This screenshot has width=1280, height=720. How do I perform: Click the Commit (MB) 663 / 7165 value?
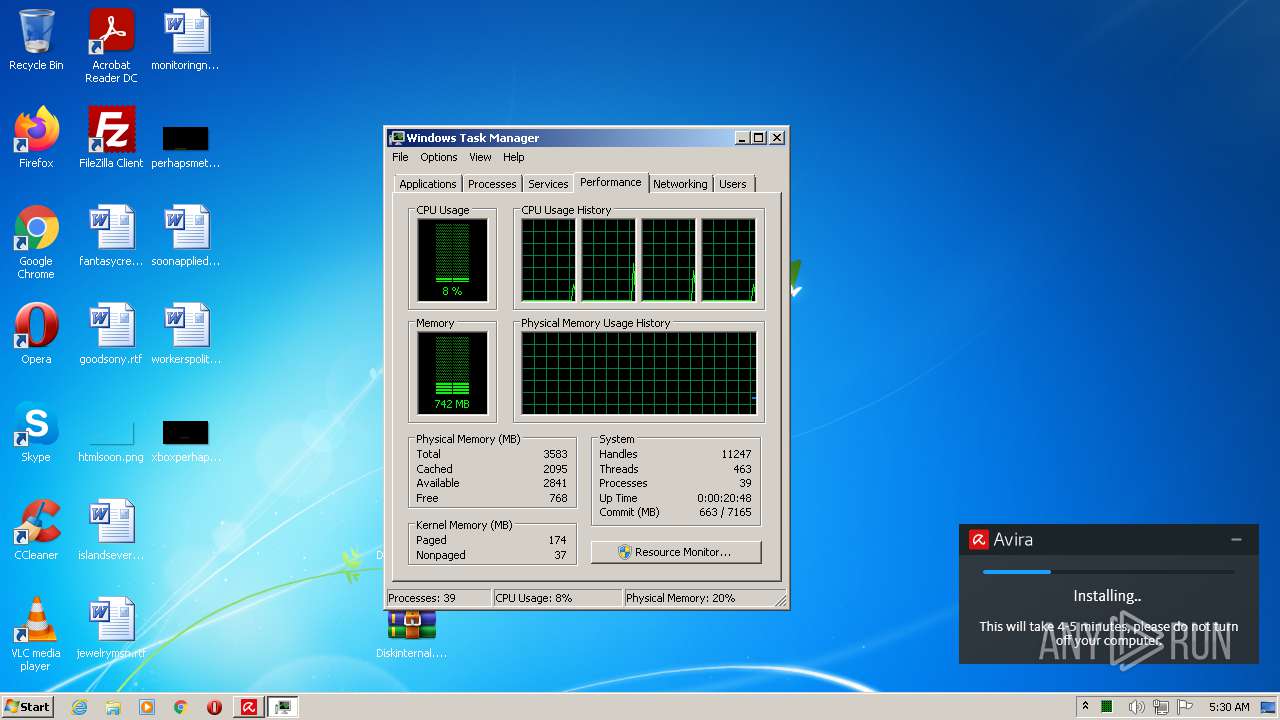click(725, 512)
